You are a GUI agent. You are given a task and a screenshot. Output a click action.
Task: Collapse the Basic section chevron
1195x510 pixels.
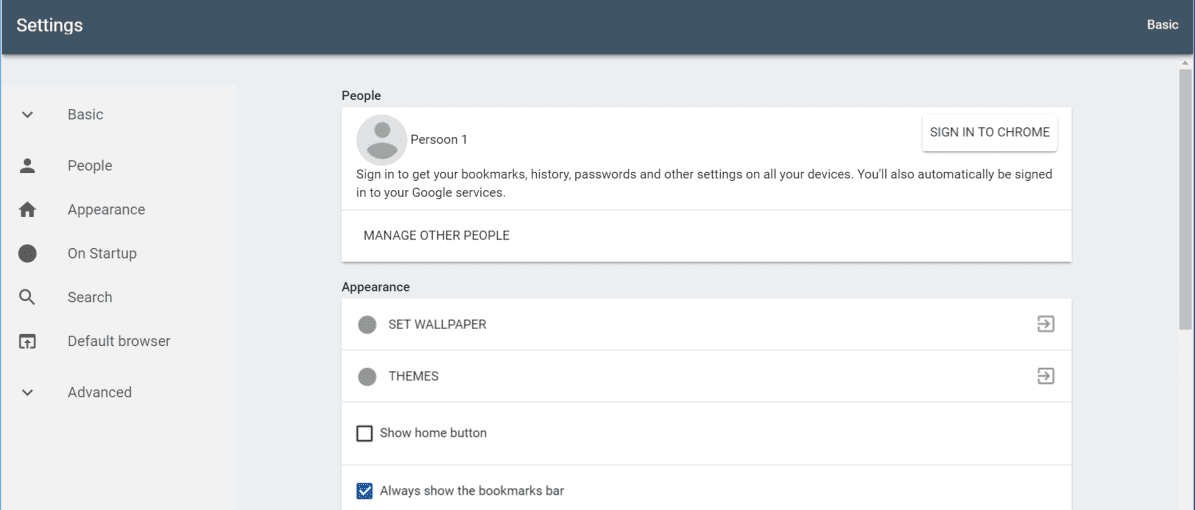click(27, 115)
